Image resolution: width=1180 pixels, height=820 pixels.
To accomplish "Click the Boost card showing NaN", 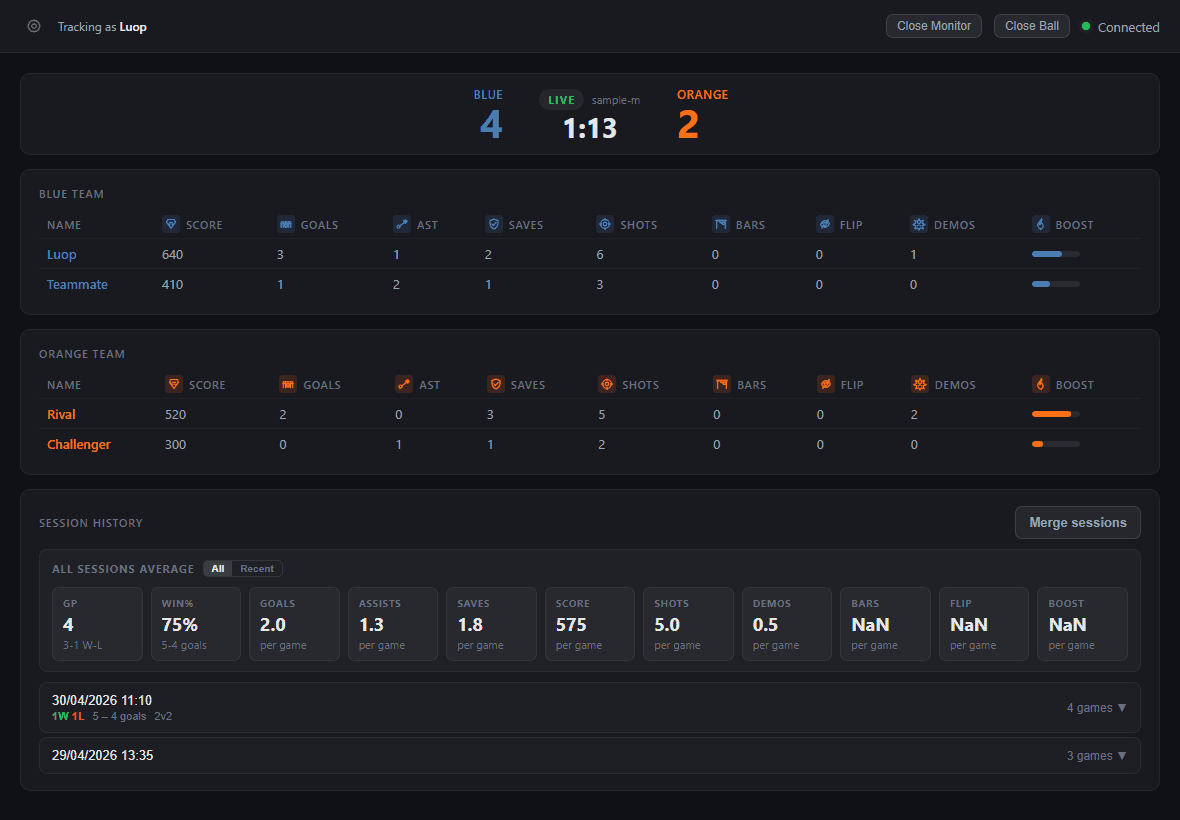I will 1082,624.
